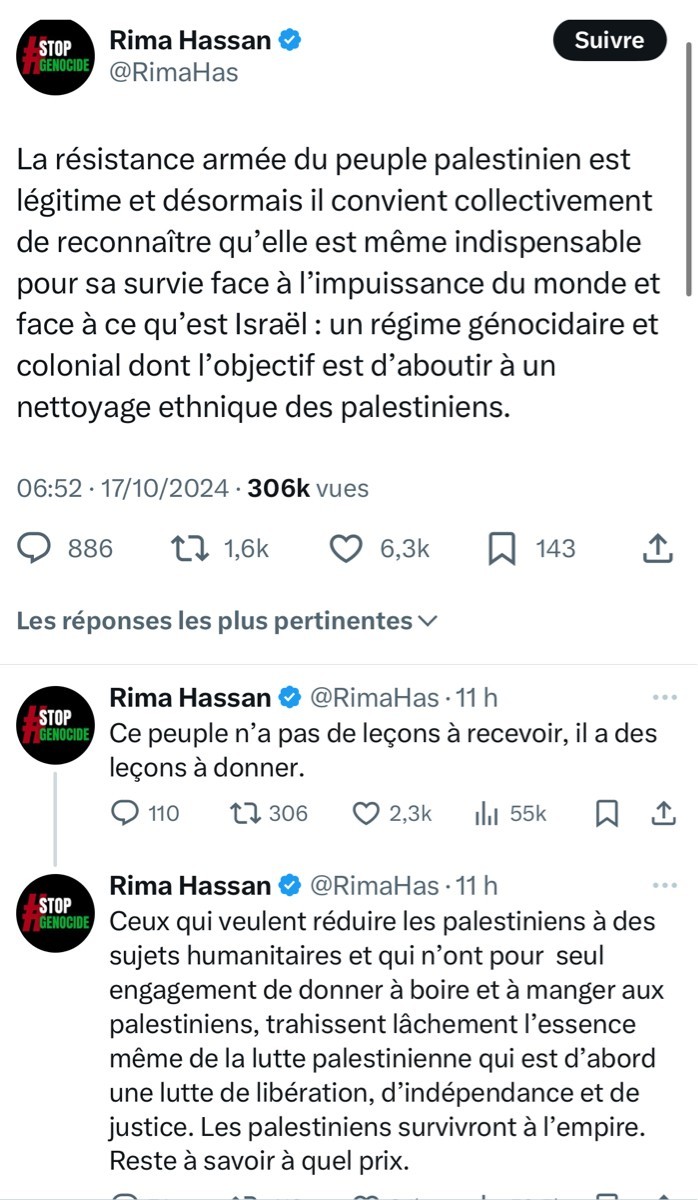The height and width of the screenshot is (1200, 698).
Task: Click the reply icon on main tweet
Action: pos(36,548)
